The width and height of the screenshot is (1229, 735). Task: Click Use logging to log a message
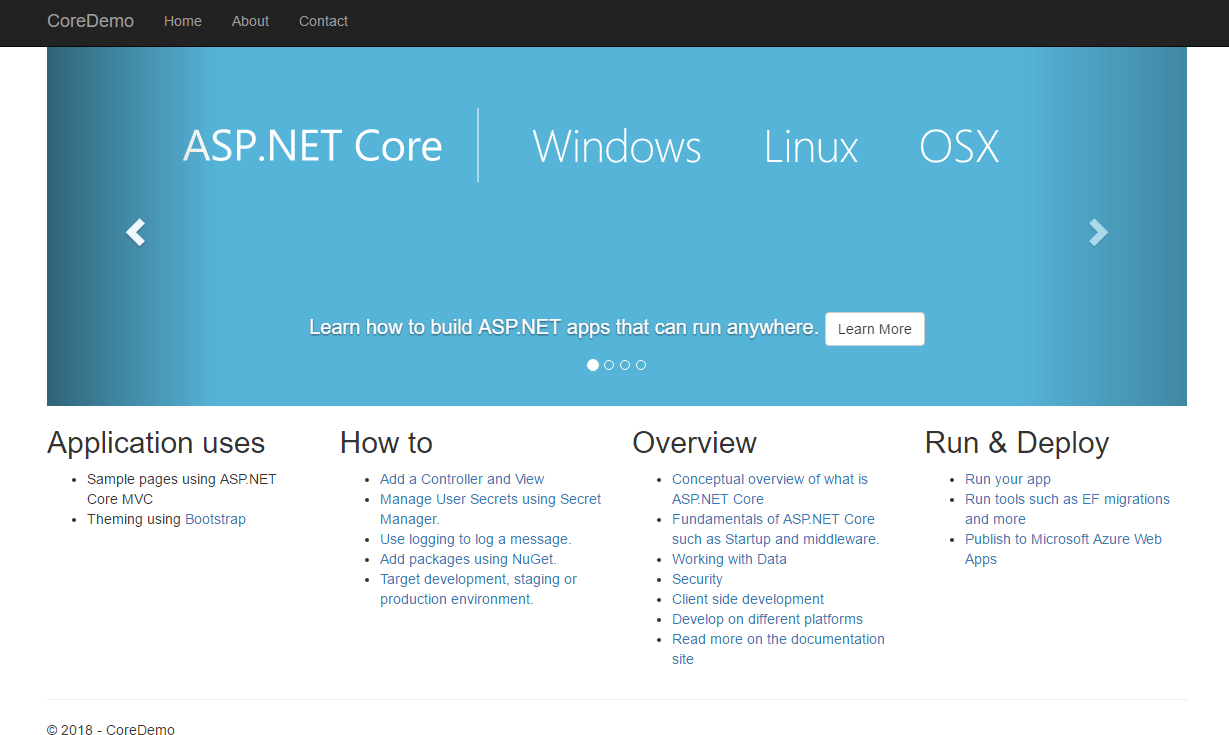pyautogui.click(x=475, y=539)
